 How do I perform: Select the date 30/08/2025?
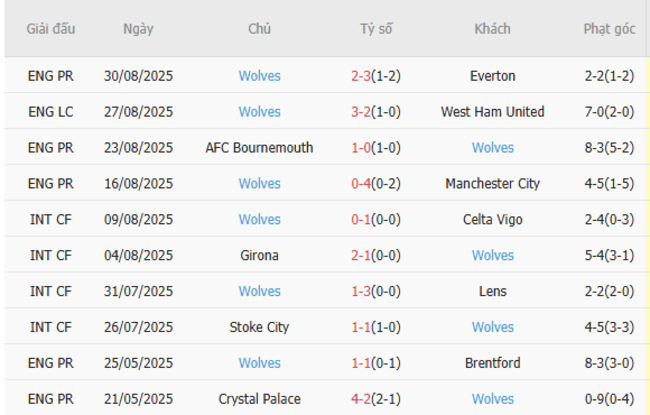138,76
